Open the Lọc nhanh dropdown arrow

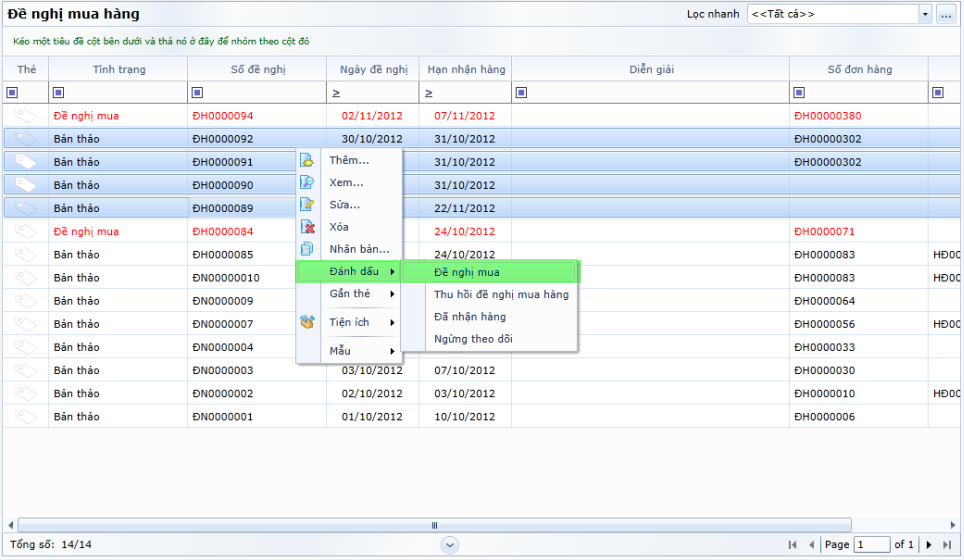(924, 14)
